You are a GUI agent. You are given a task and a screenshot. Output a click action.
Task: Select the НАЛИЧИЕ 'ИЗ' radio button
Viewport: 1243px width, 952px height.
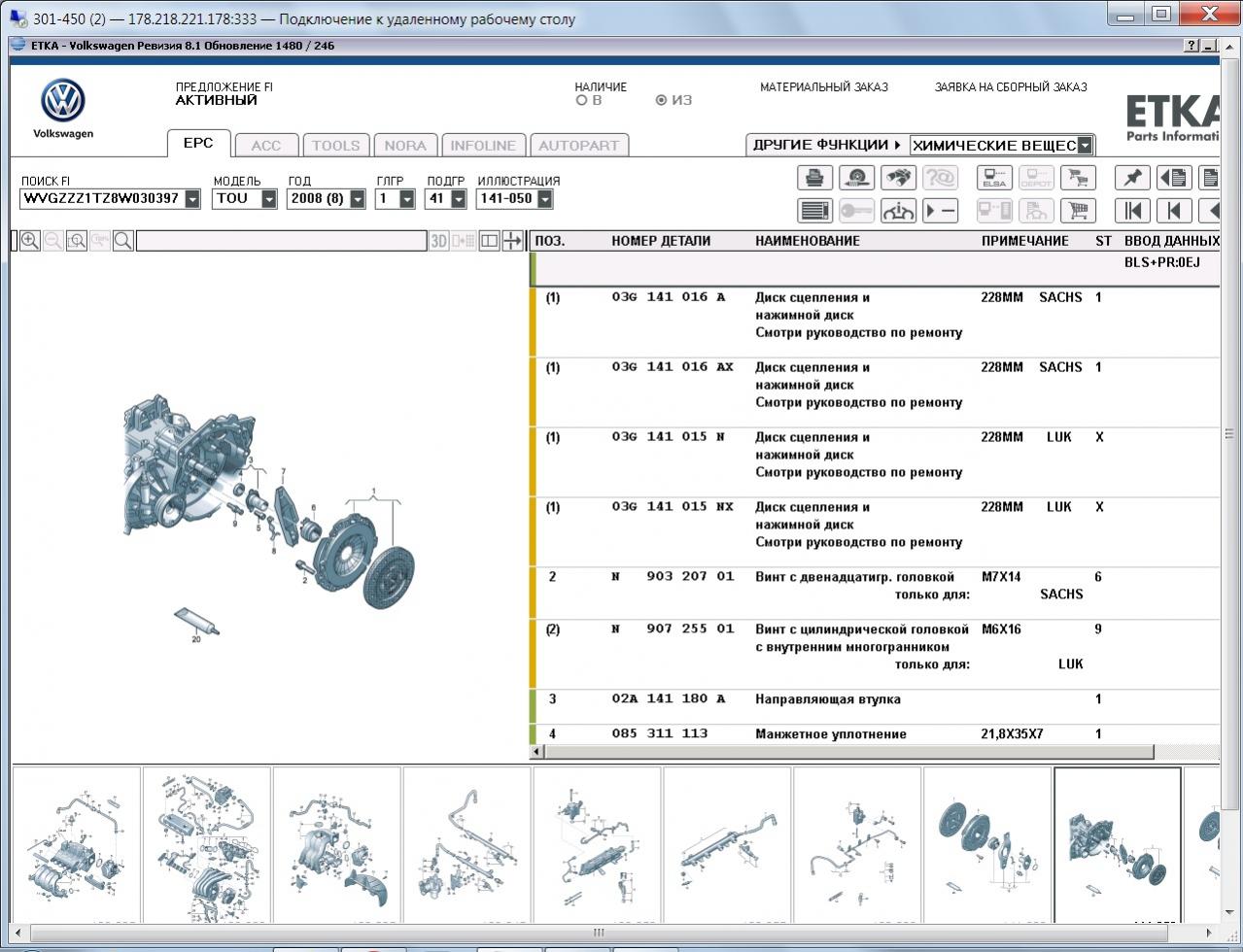click(x=662, y=100)
